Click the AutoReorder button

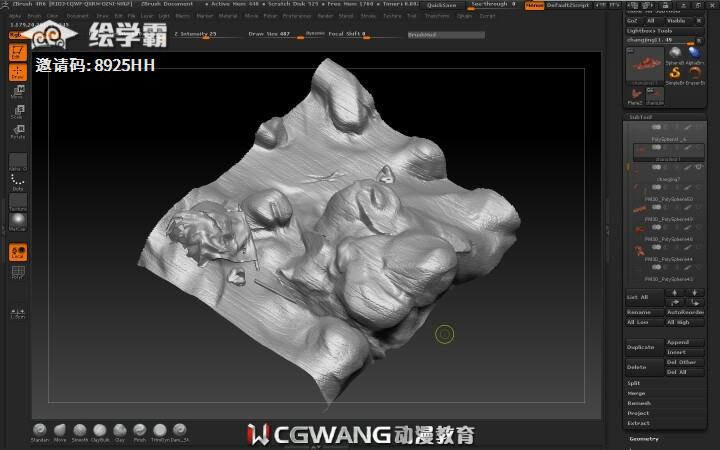(685, 312)
